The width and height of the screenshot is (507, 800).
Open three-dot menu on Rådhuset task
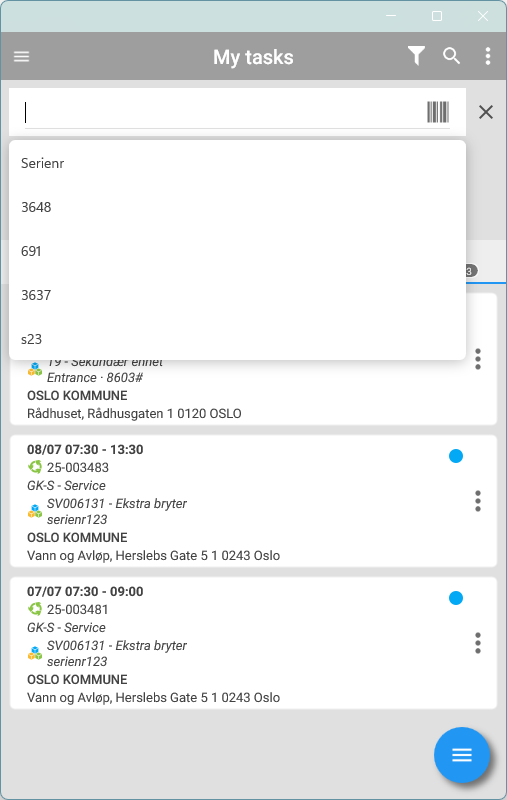(x=477, y=359)
